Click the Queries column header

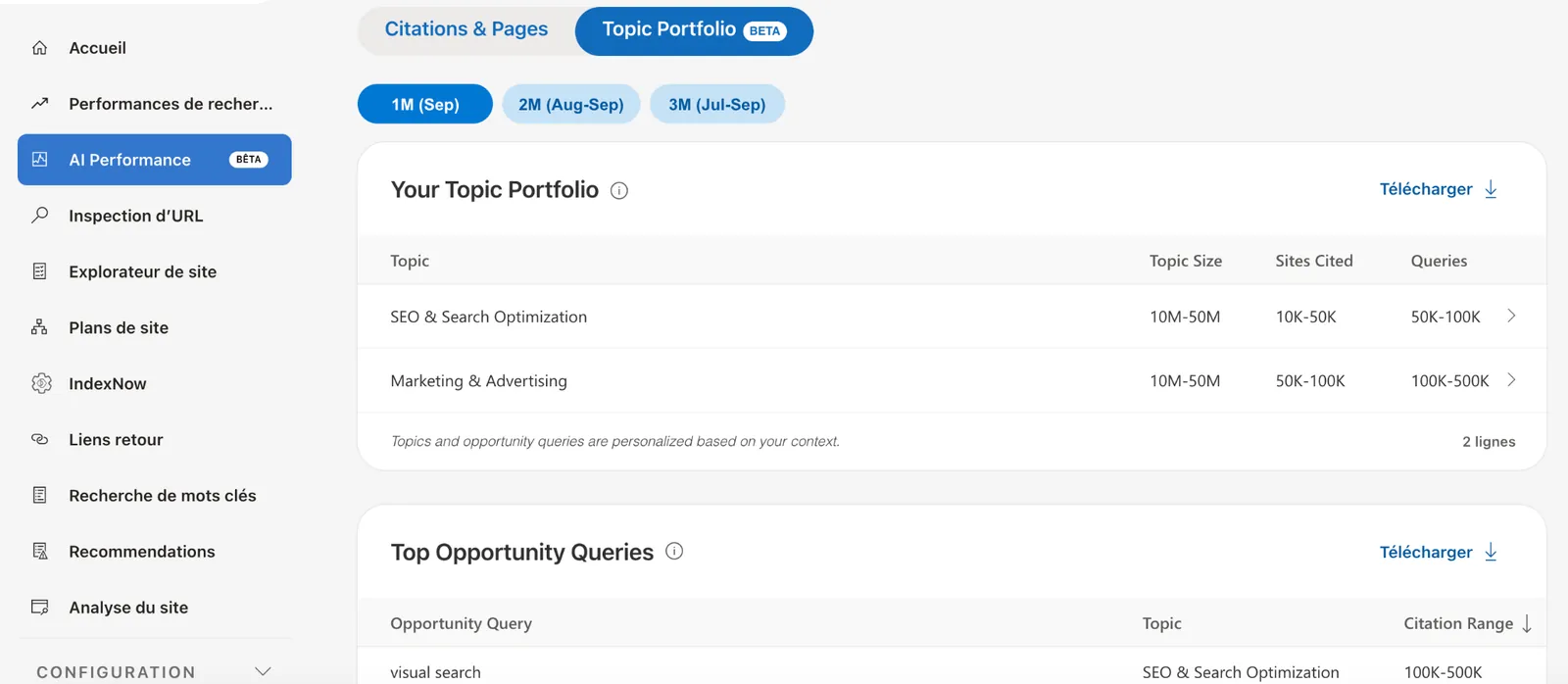click(x=1439, y=261)
